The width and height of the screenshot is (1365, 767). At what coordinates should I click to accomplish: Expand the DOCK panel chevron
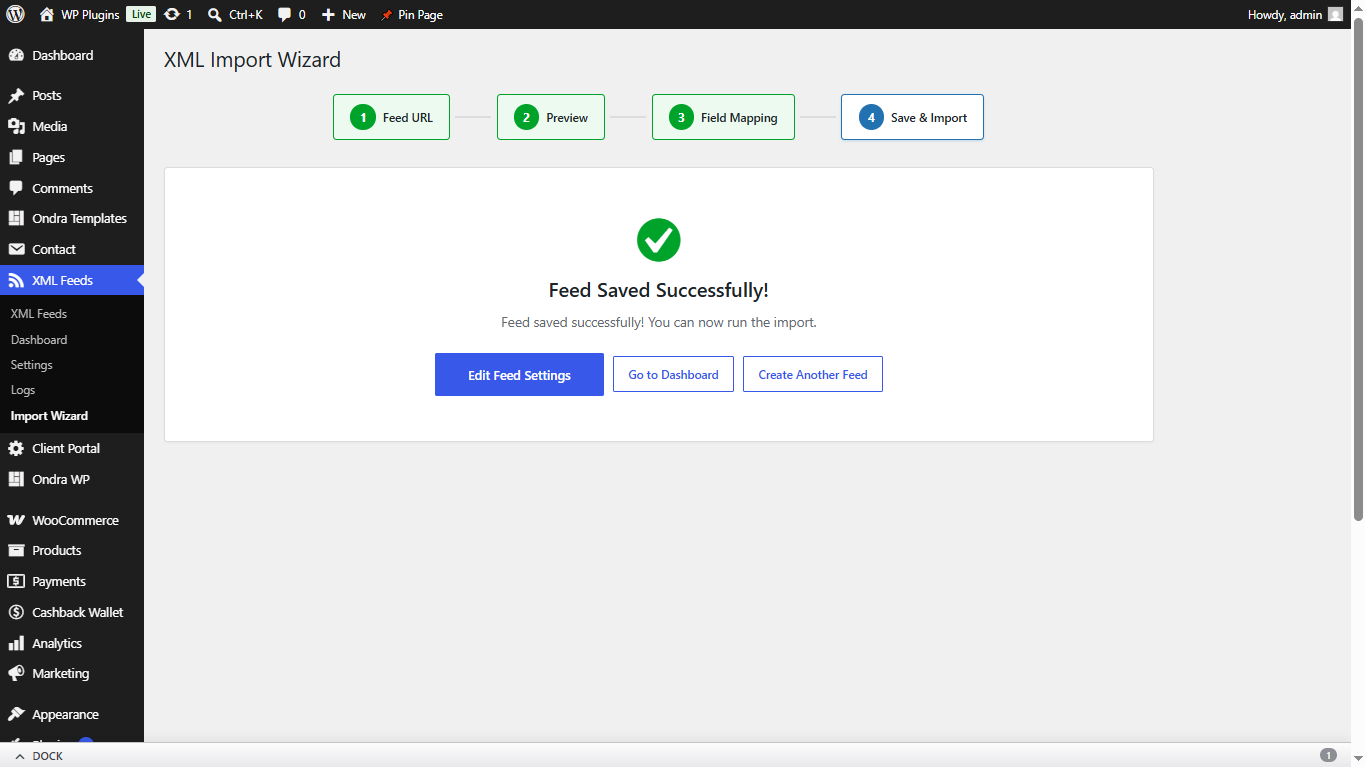[19, 756]
